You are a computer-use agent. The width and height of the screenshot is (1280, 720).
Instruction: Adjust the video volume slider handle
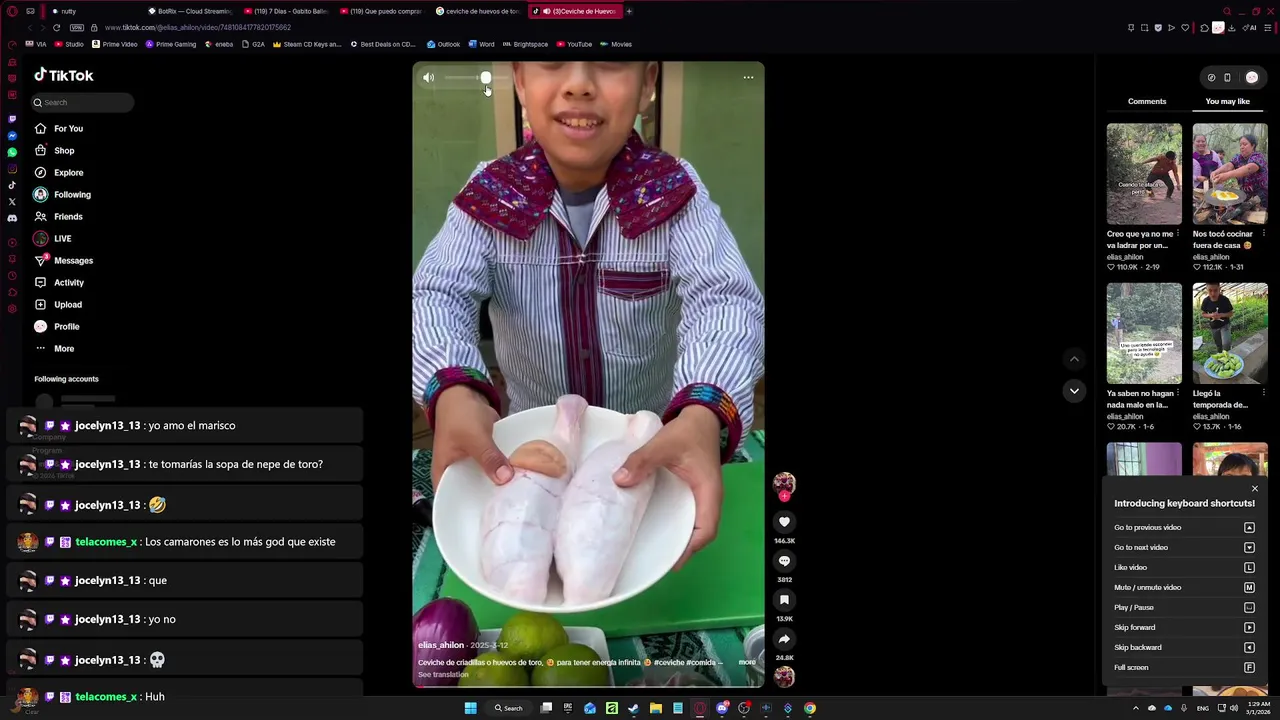pyautogui.click(x=485, y=78)
